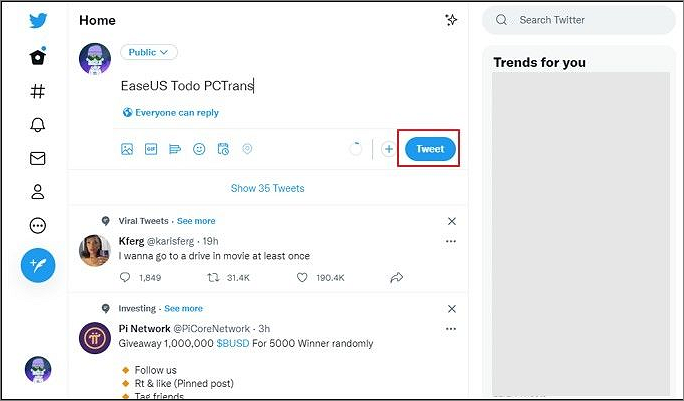
Task: Dismiss the Viral Tweets suggestion
Action: click(x=451, y=221)
